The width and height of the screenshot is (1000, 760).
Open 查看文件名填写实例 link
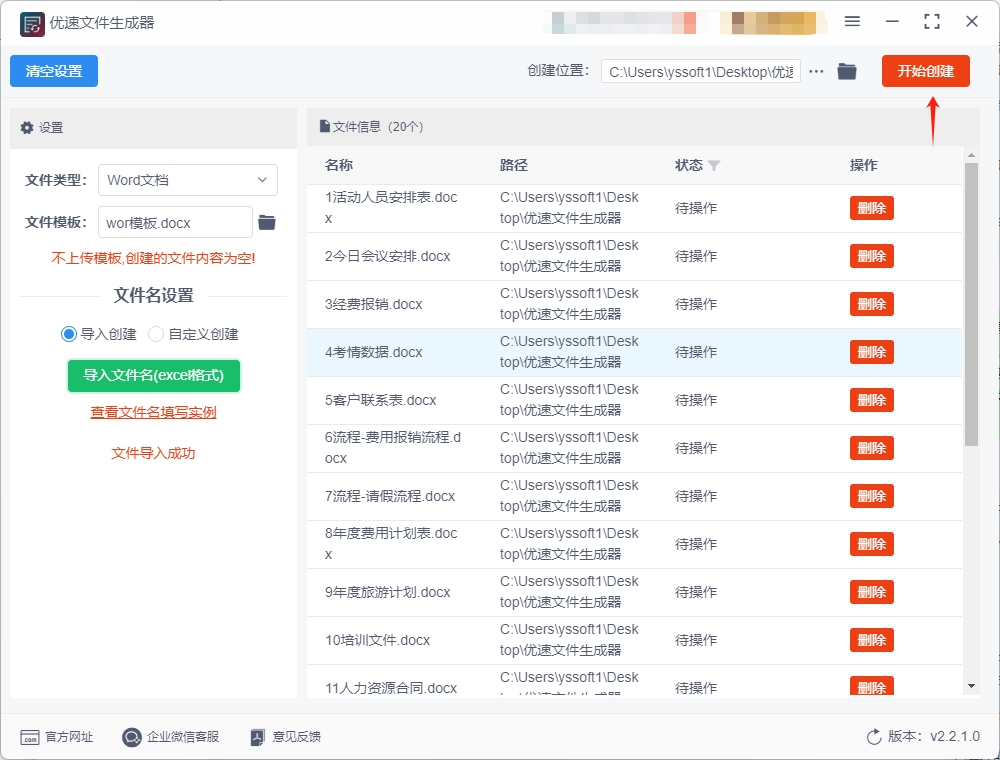point(154,413)
